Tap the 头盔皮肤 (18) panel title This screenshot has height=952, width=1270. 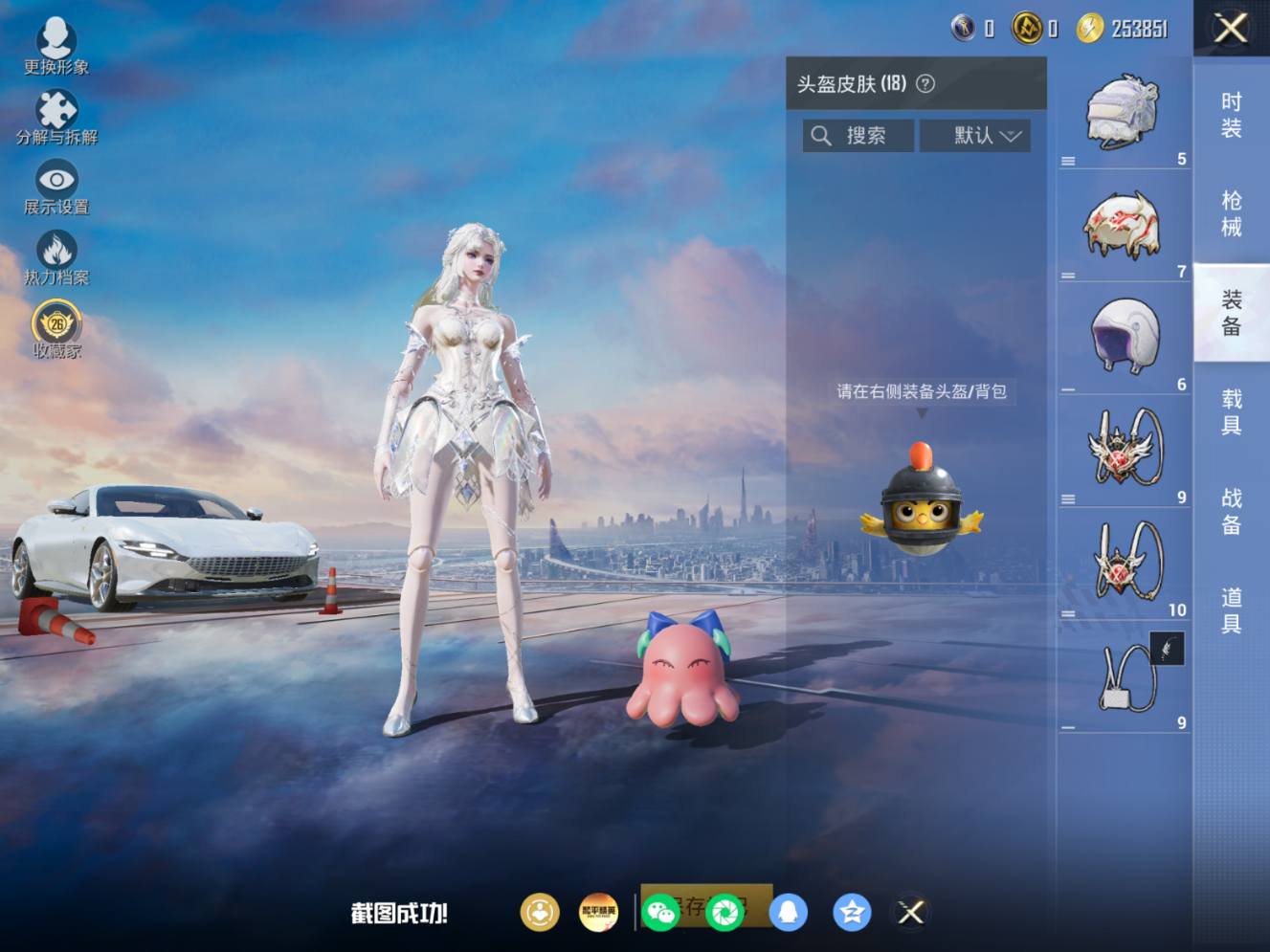[852, 83]
